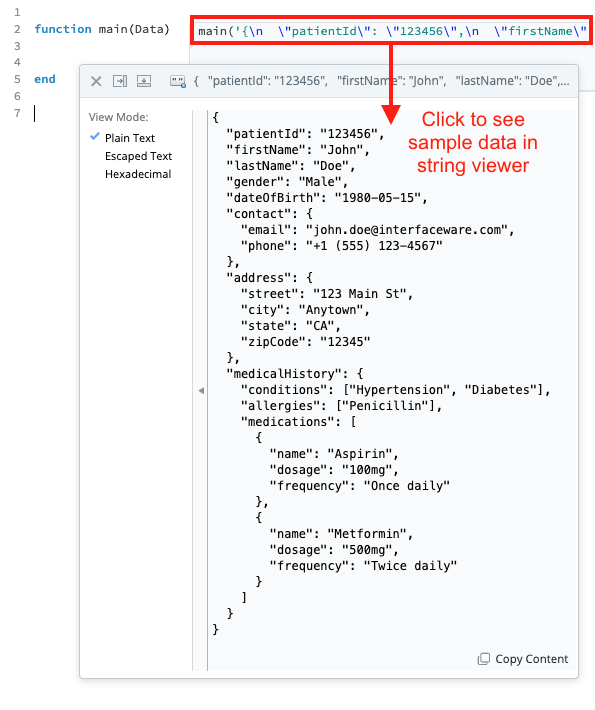Switch view mode to Hexadecimal
The width and height of the screenshot is (595, 710).
[138, 174]
